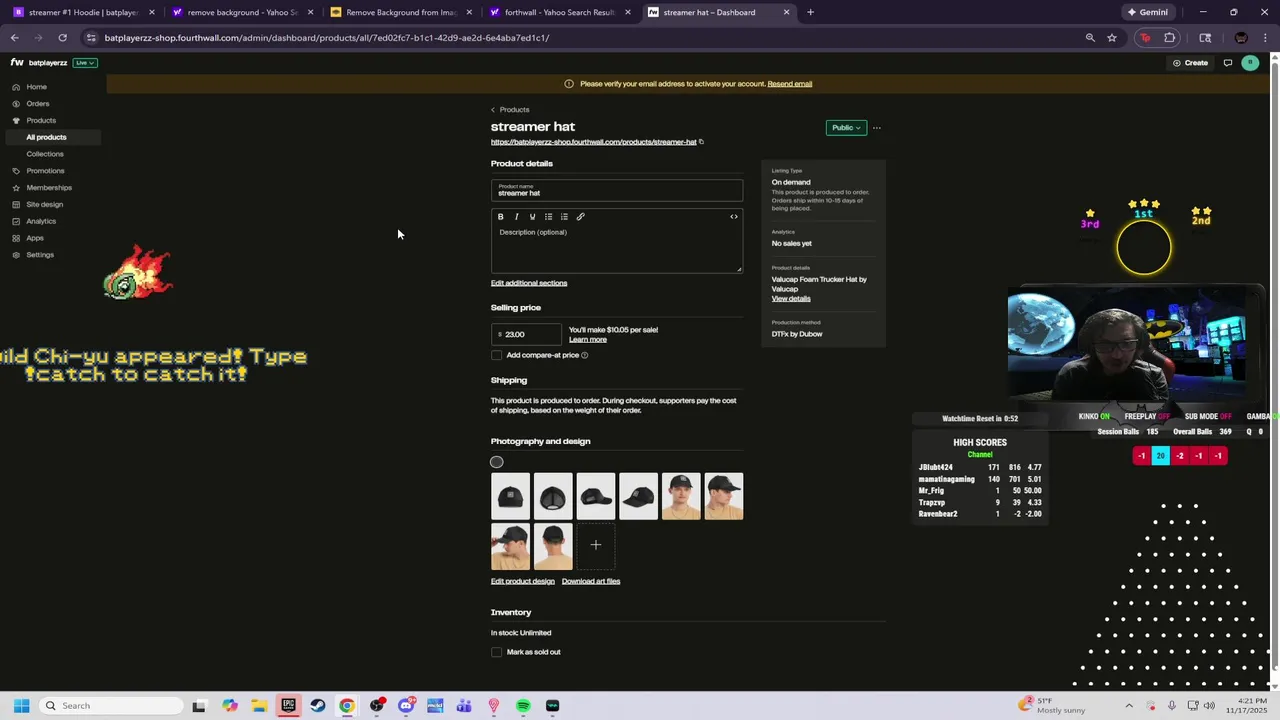The height and width of the screenshot is (720, 1280).
Task: Open the green account avatar menu
Action: click(1250, 63)
